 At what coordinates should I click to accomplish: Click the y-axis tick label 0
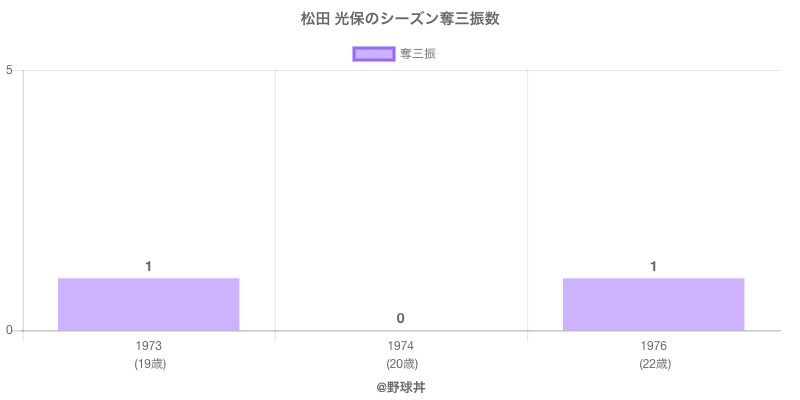(9, 331)
